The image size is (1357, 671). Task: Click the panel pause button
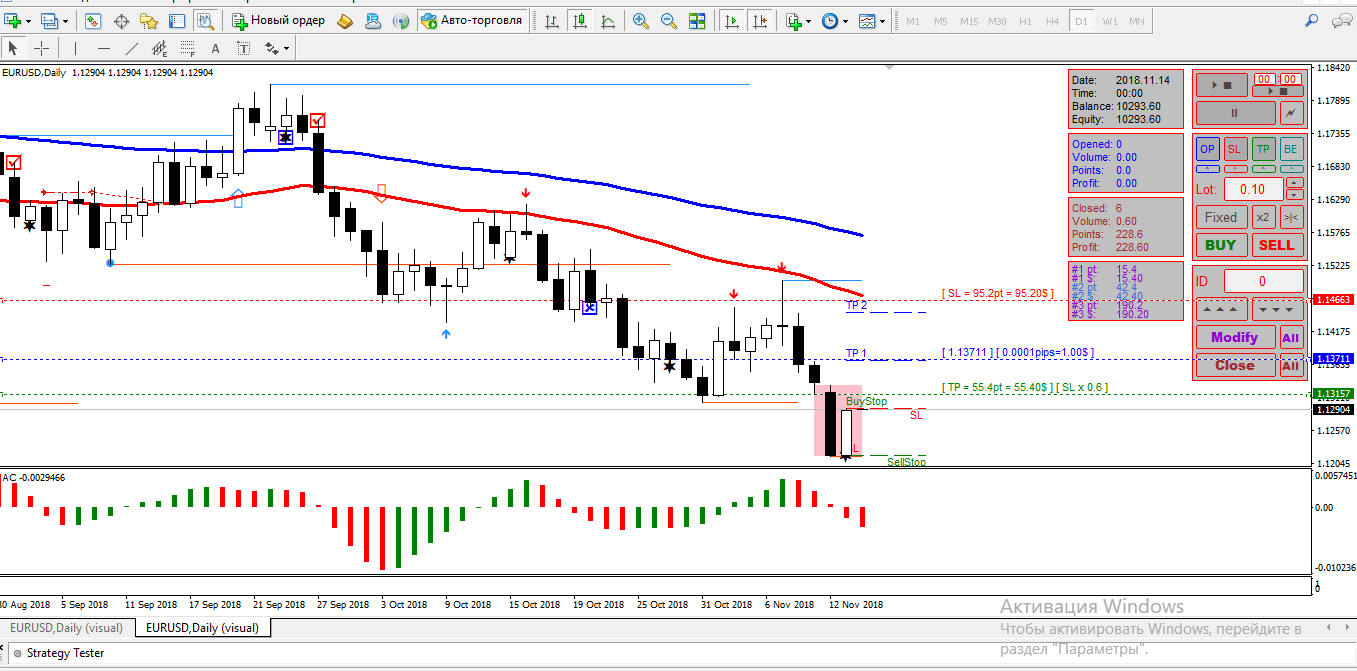(1234, 113)
